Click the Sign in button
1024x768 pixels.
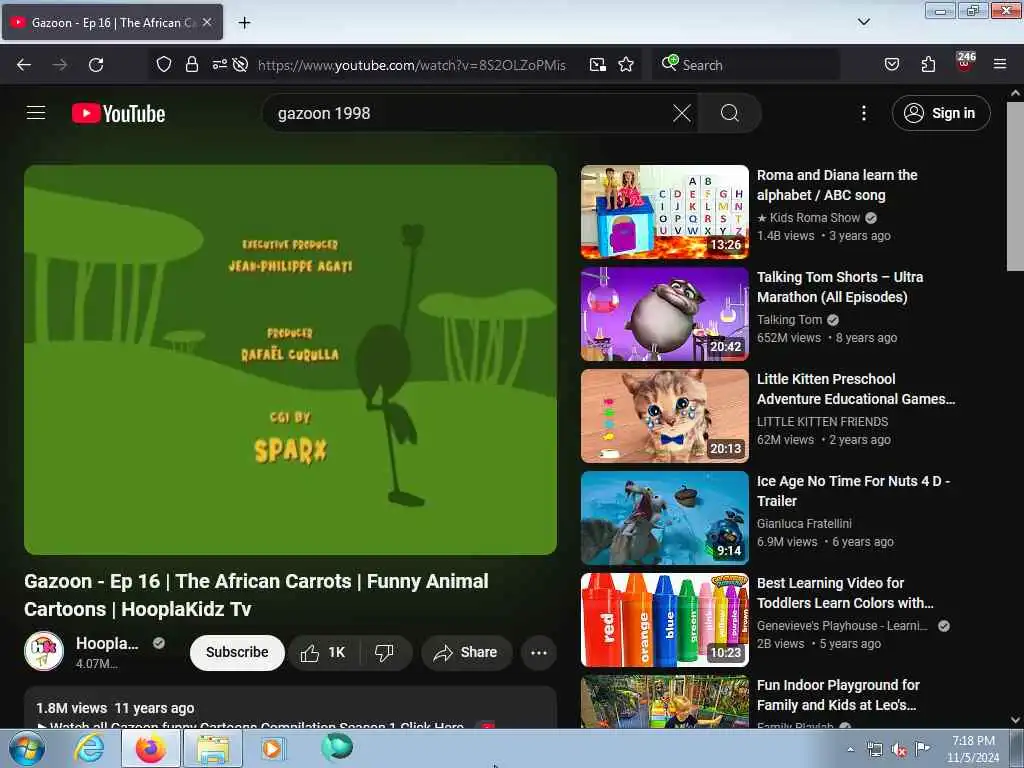(x=941, y=113)
